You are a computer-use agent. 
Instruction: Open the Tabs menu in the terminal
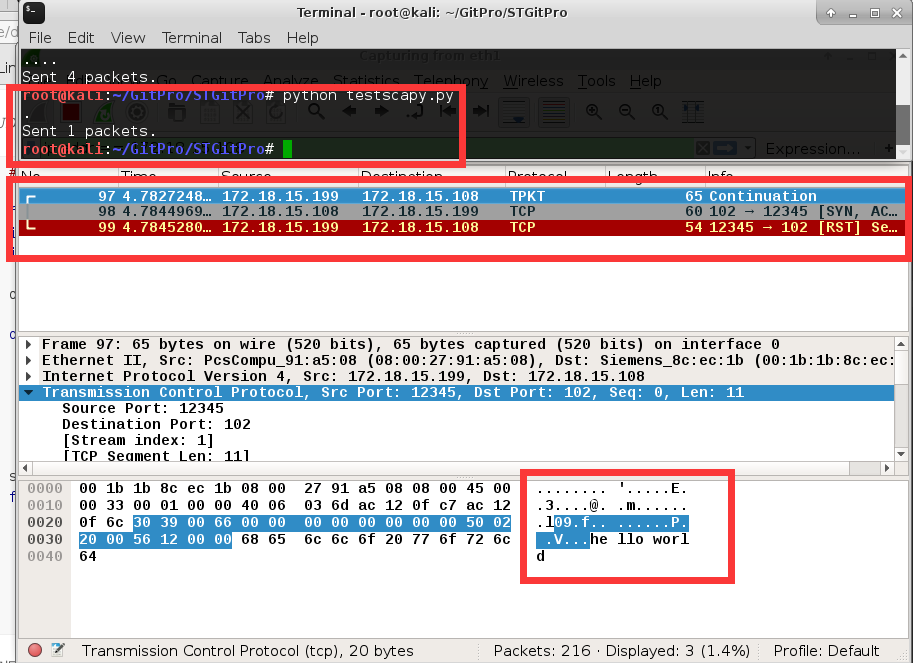pos(254,38)
